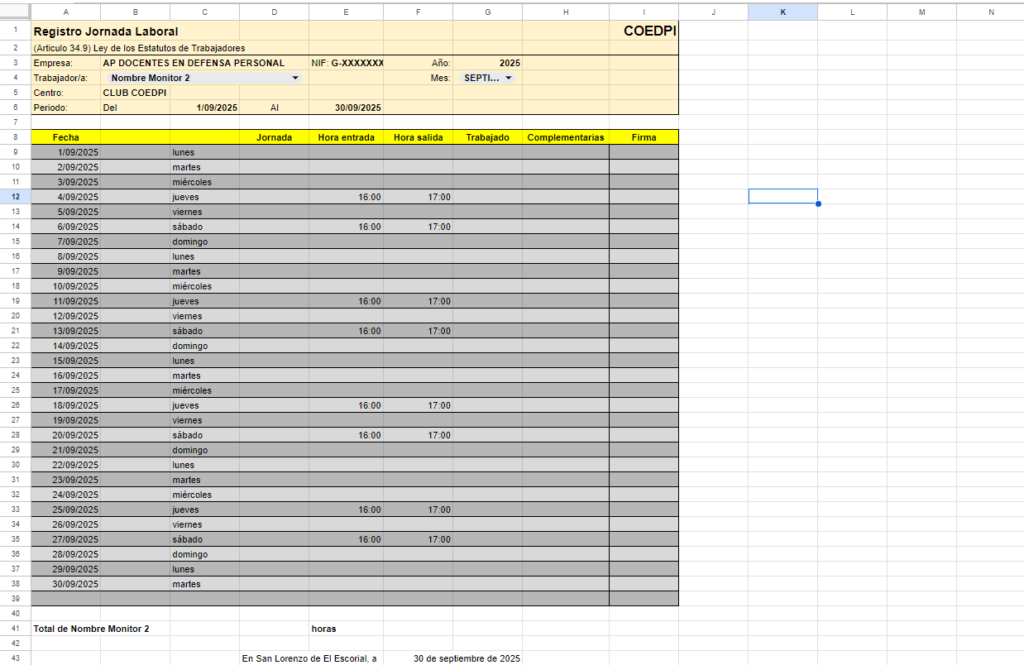
Task: Click the Complementarias header cell
Action: point(565,137)
